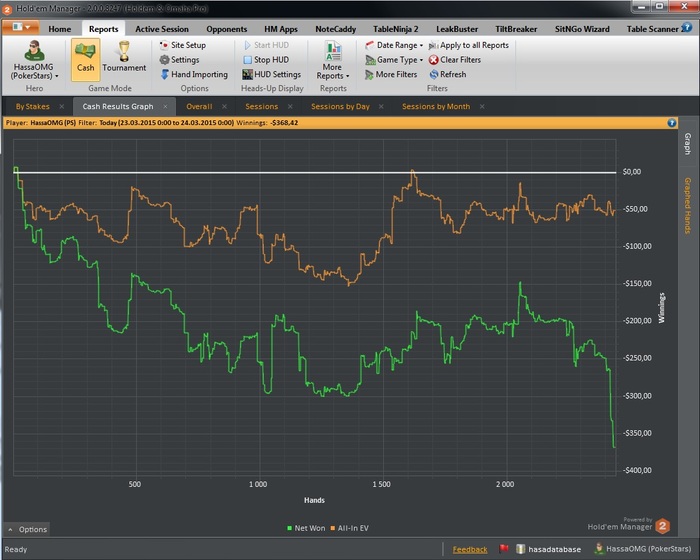Click the ribbon help icon at top right
Screen dimensions: 700x560
coord(687,28)
